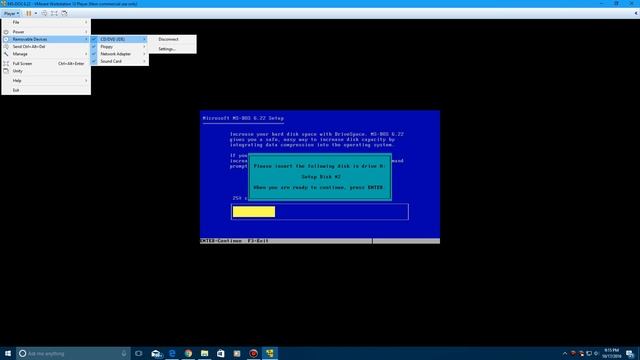Open the clock and date display
The width and height of the screenshot is (640, 360).
click(611, 353)
